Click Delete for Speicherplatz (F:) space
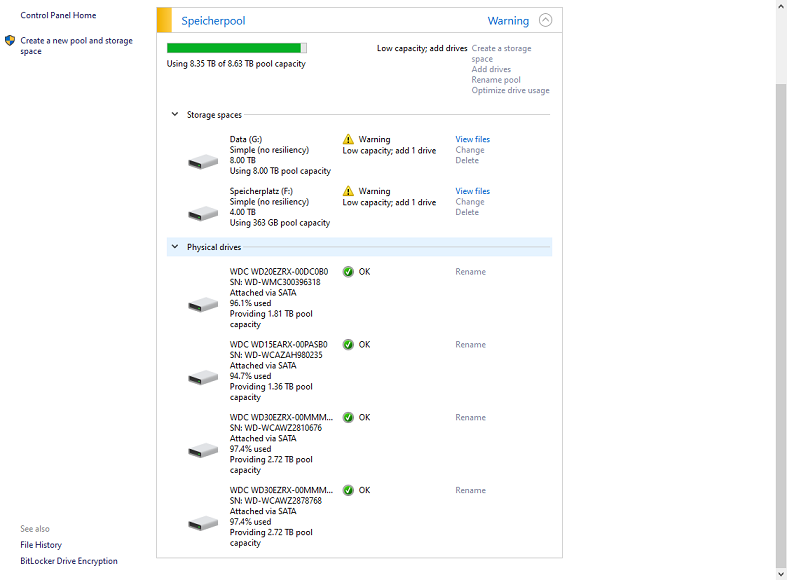 coord(467,212)
